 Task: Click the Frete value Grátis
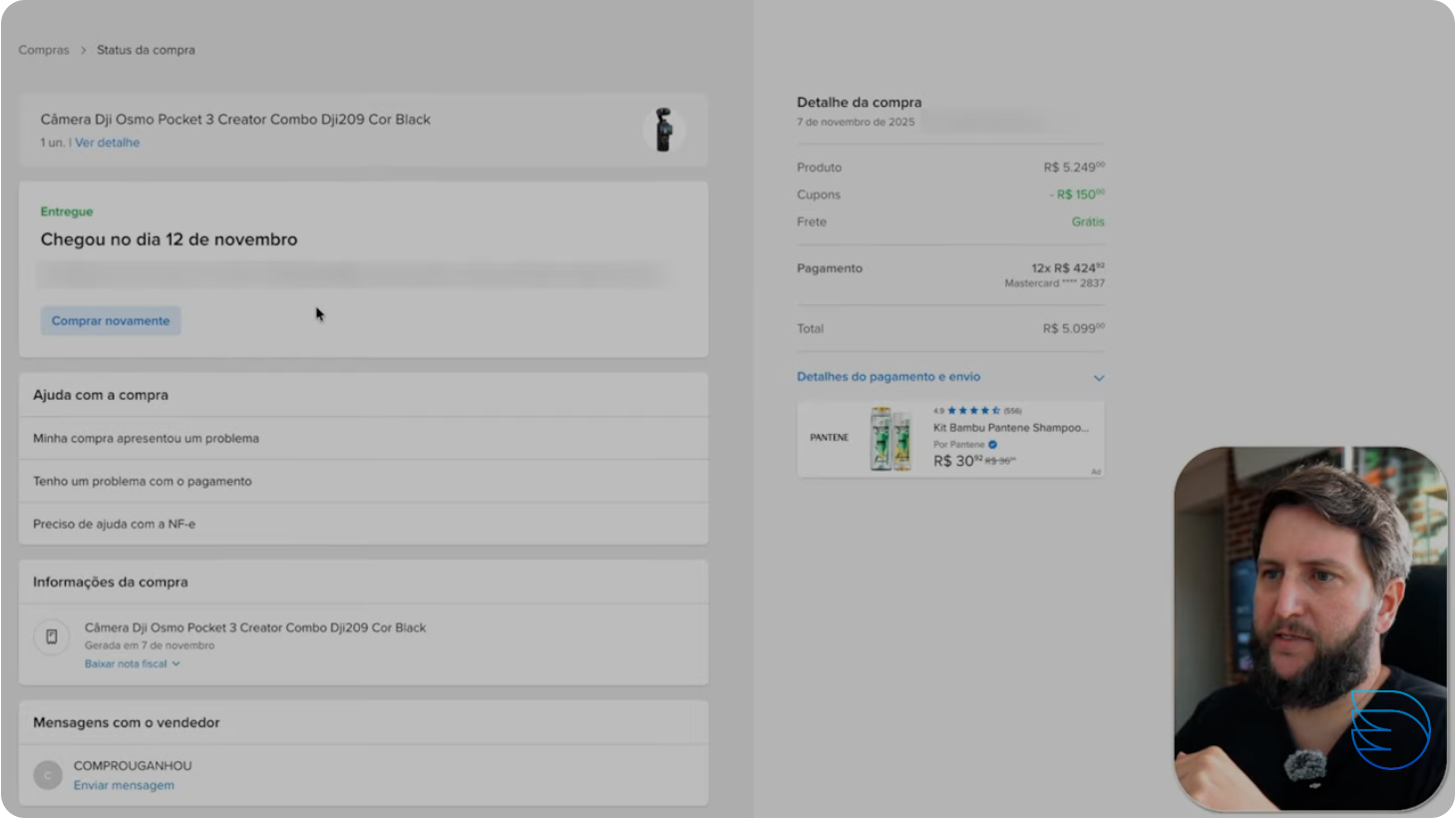[x=1088, y=221]
